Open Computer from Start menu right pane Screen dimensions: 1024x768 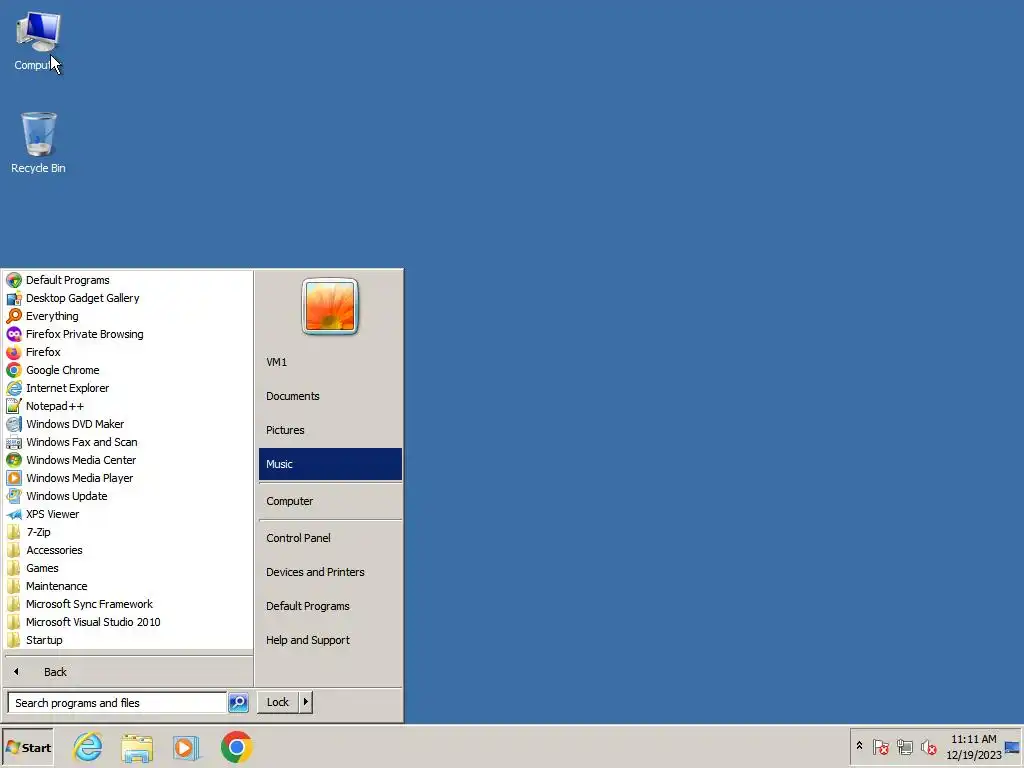click(330, 502)
